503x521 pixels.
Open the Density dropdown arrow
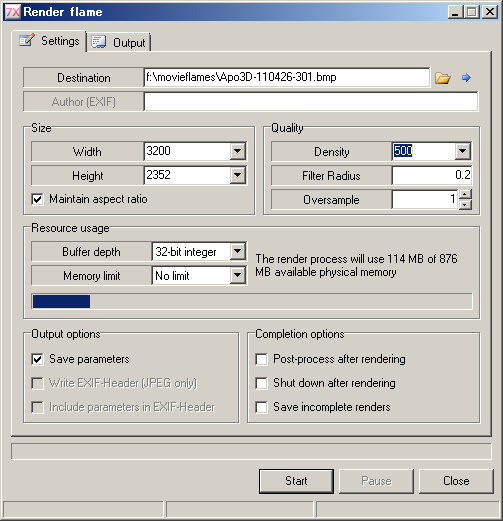462,151
